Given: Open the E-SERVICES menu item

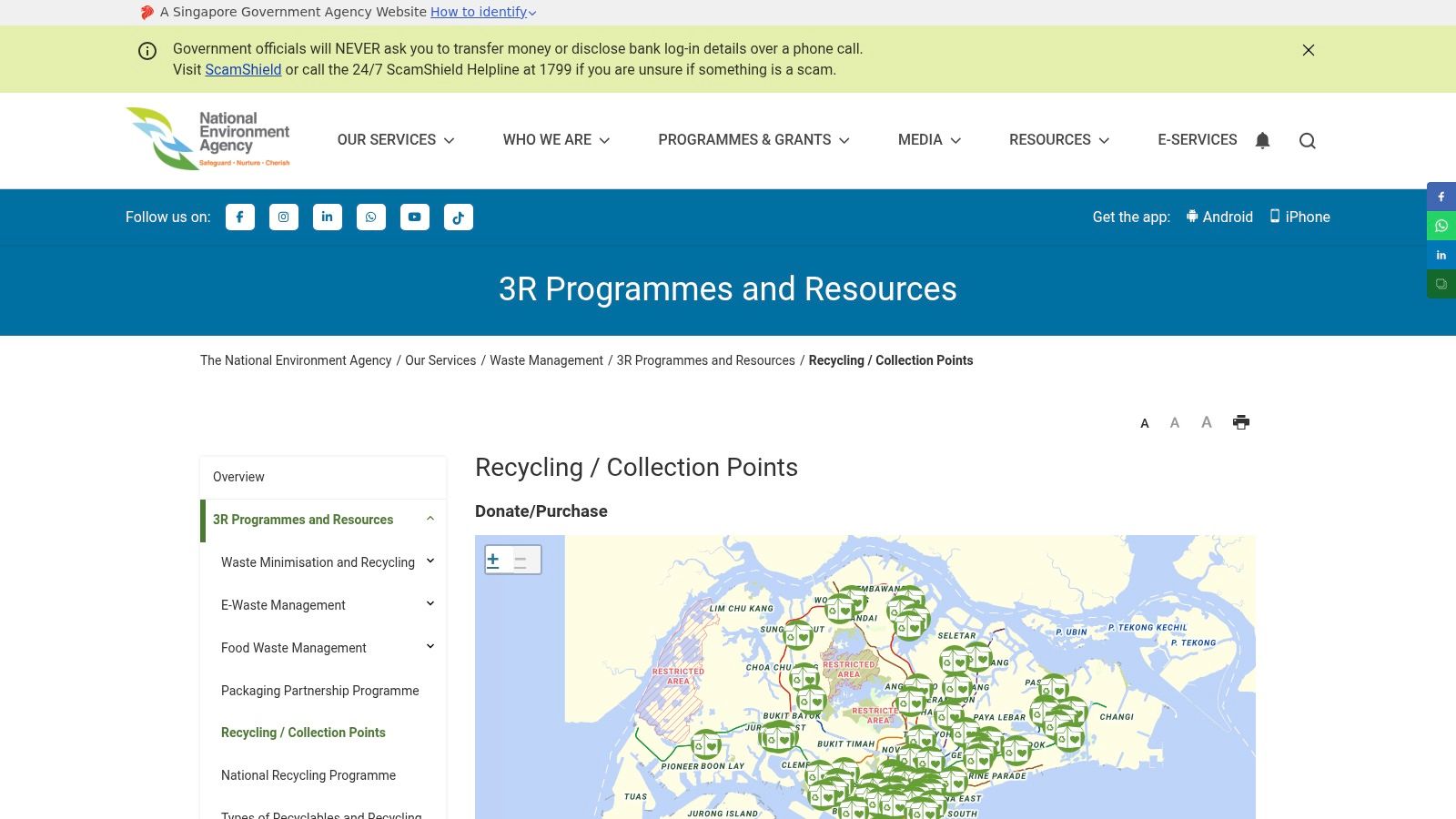Looking at the screenshot, I should click(1198, 140).
